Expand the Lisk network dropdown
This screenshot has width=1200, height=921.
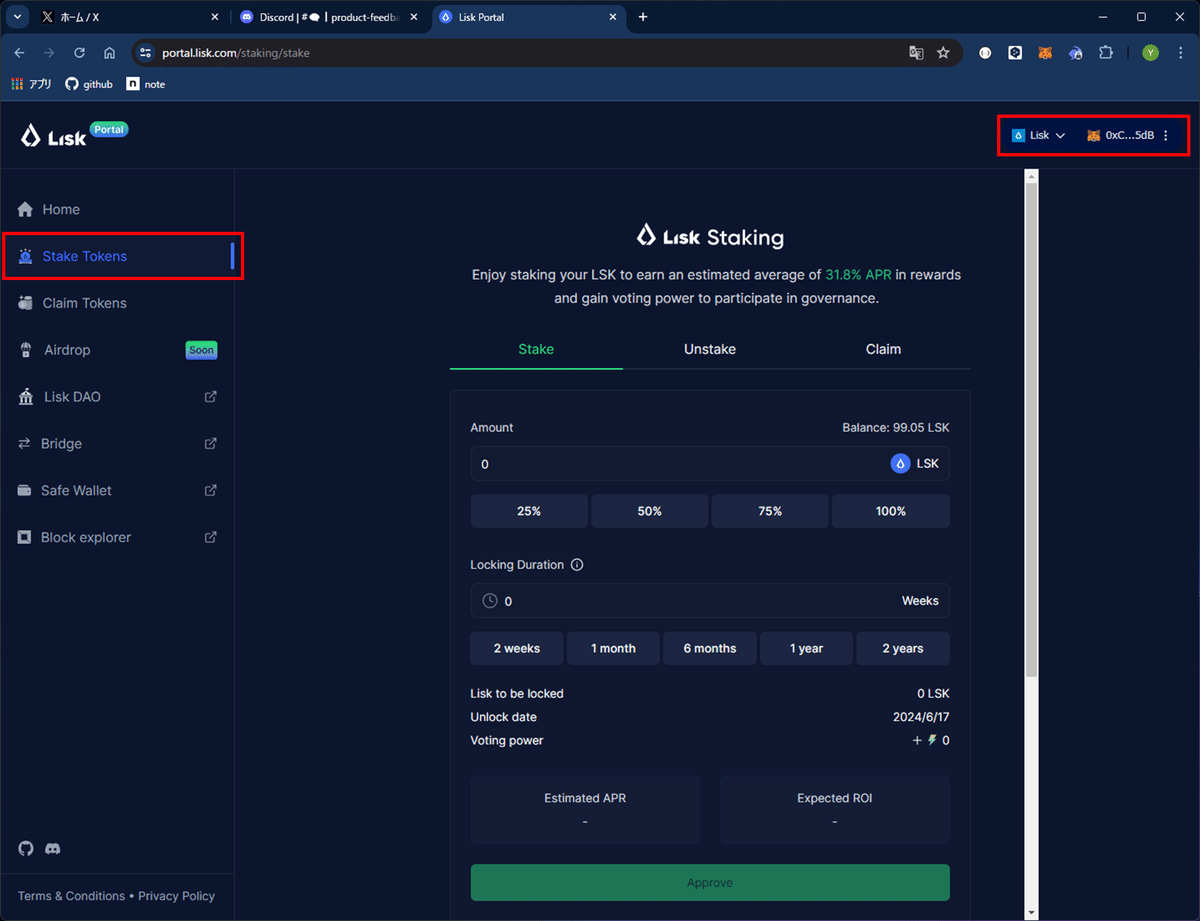[1038, 135]
